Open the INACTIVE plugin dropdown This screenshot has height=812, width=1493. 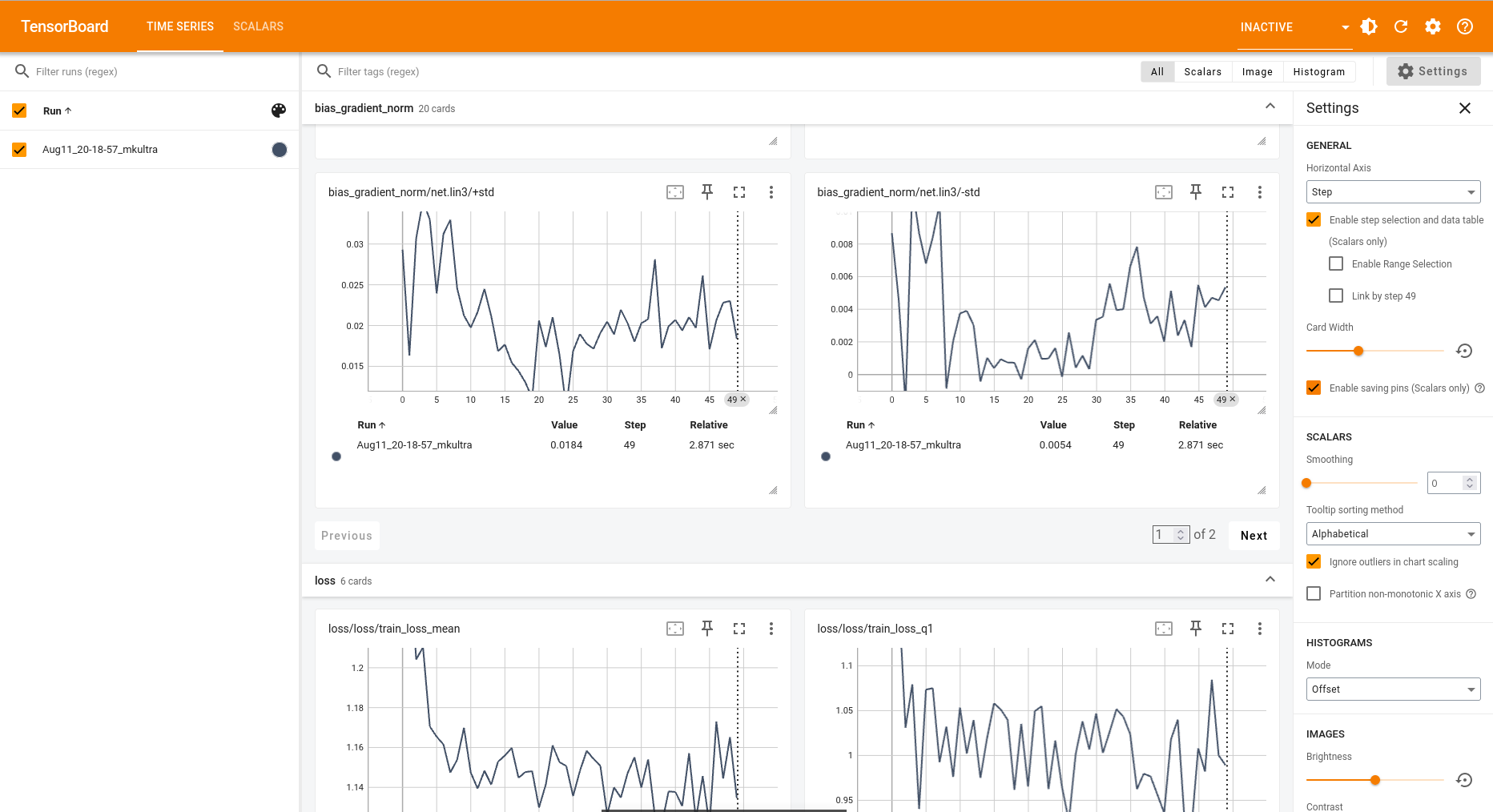point(1294,27)
